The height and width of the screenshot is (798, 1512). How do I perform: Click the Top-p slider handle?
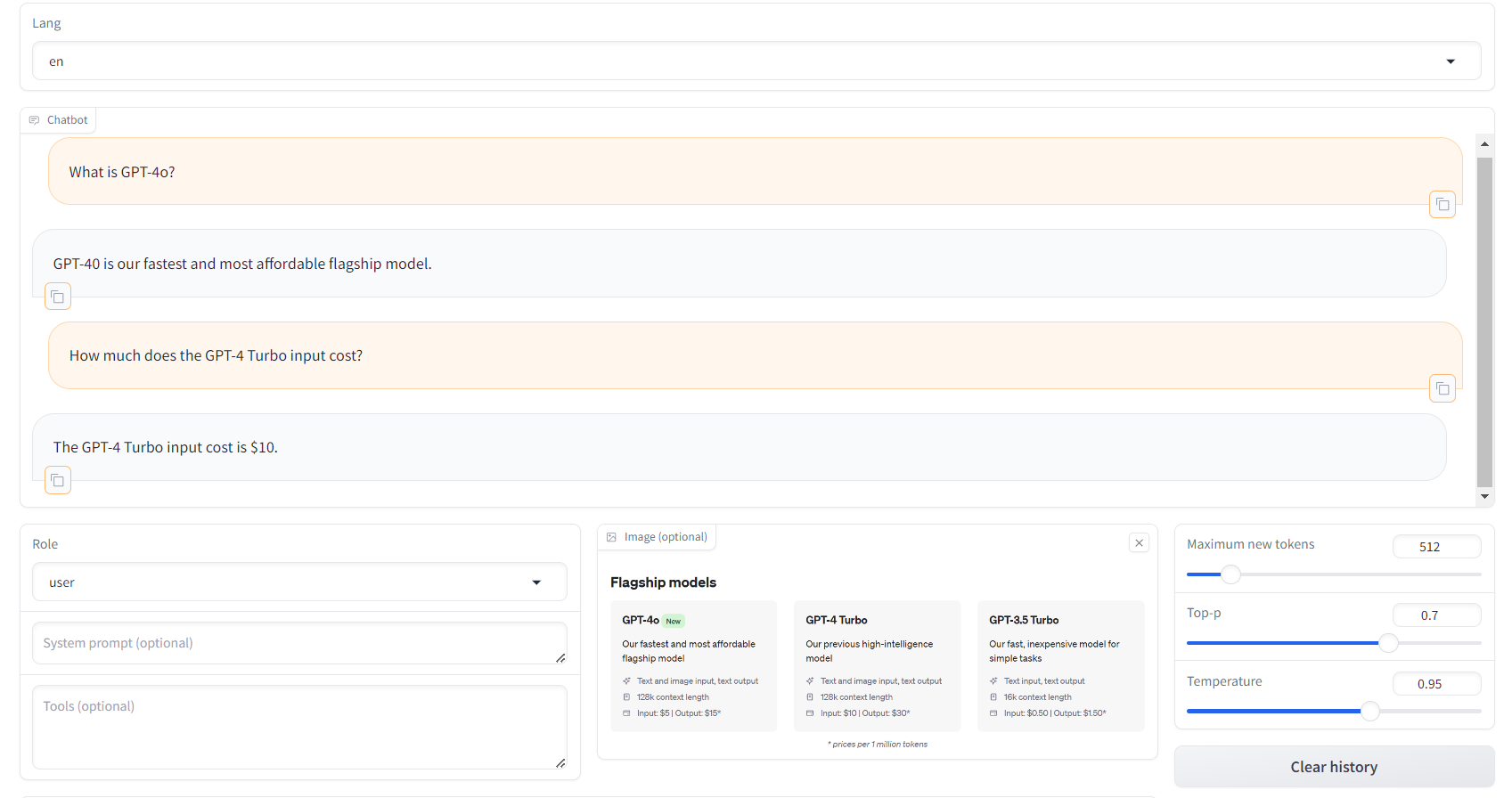pos(1388,643)
